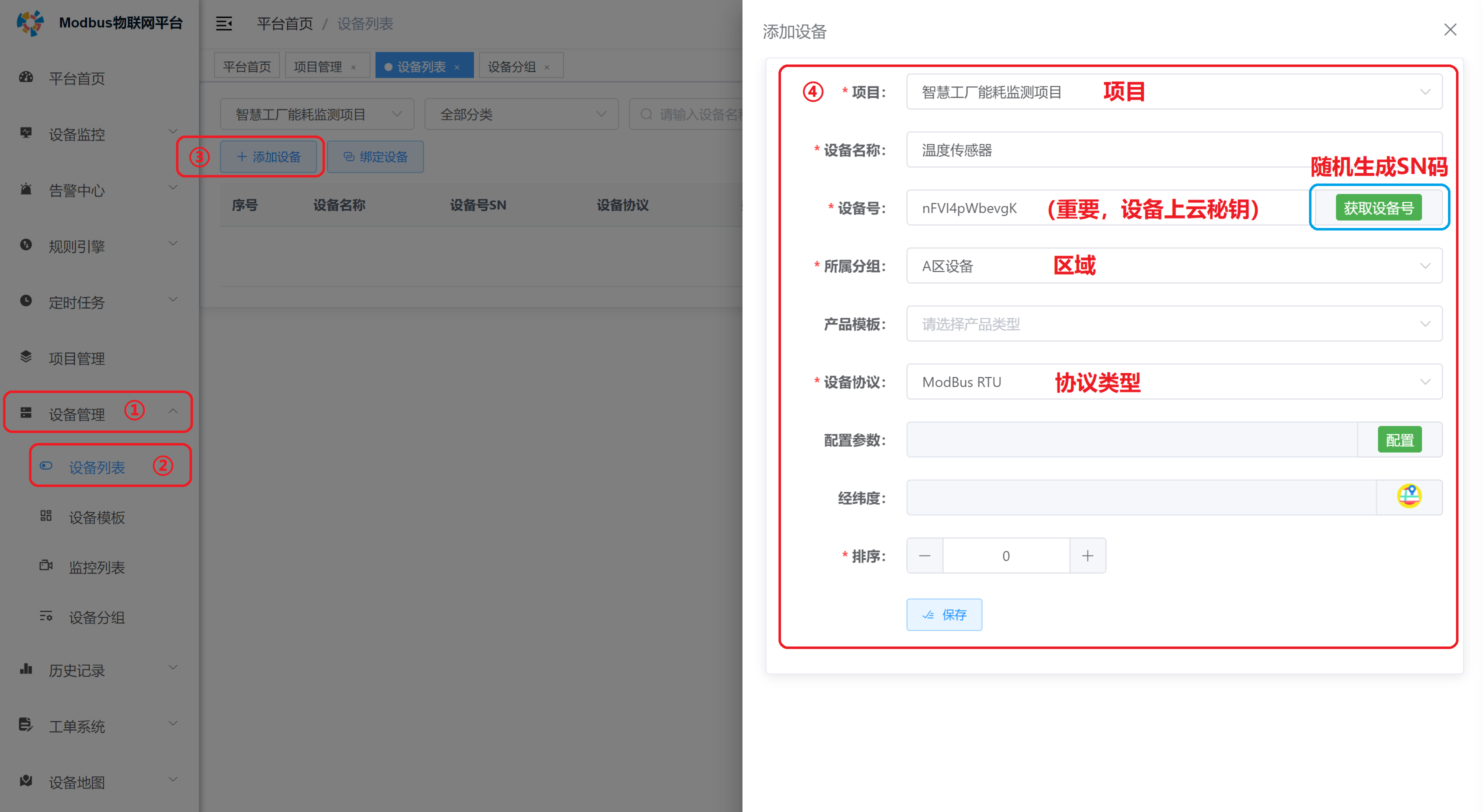Open the 全部分类 category filter dropdown
Screen dimensions: 1482x812
(x=521, y=114)
